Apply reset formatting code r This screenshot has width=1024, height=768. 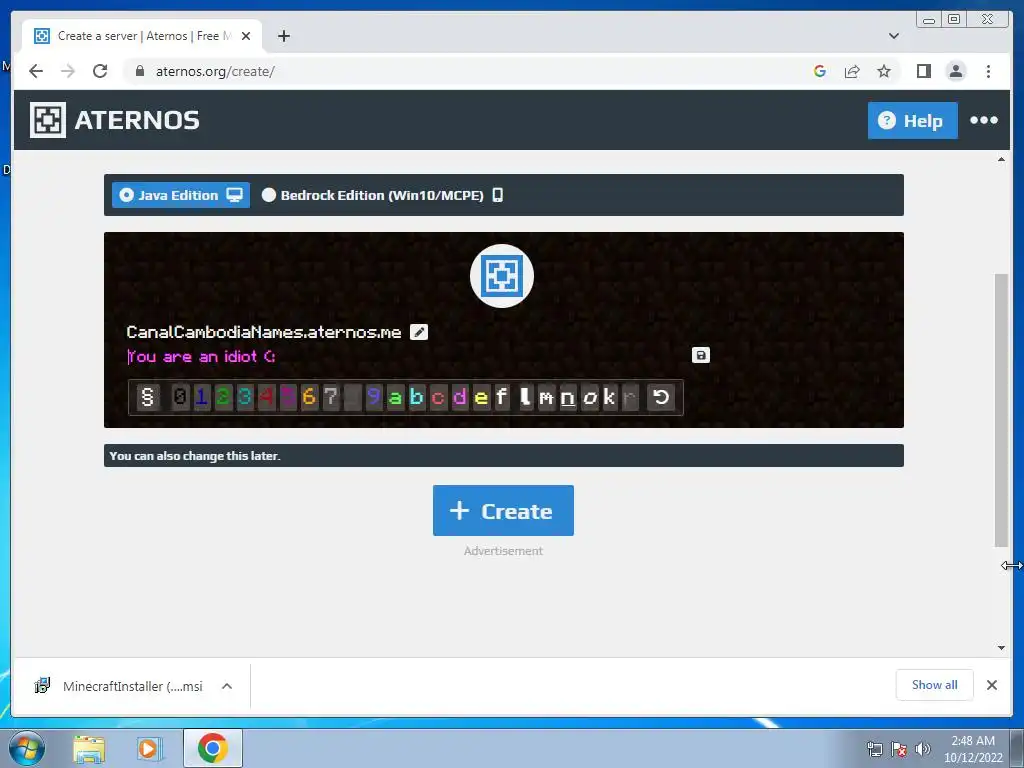pyautogui.click(x=630, y=397)
